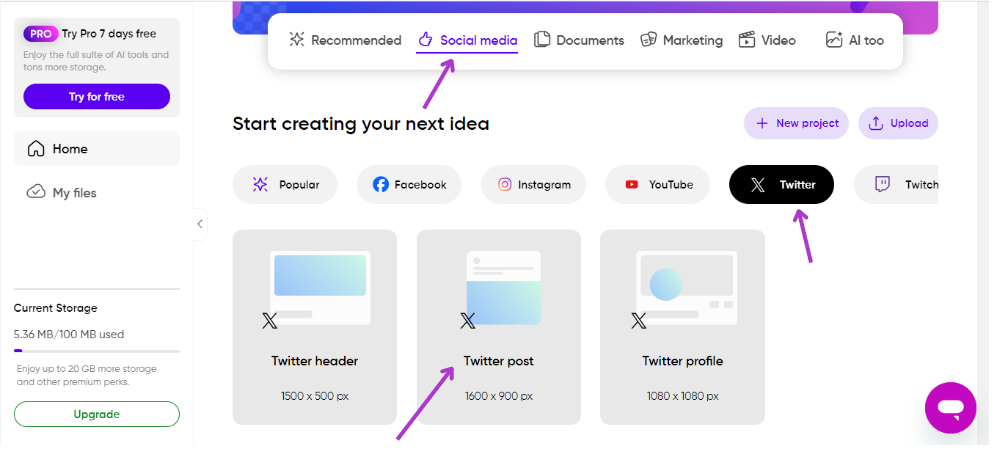This screenshot has width=1000, height=450.
Task: Click the Documents pages icon
Action: tap(541, 40)
